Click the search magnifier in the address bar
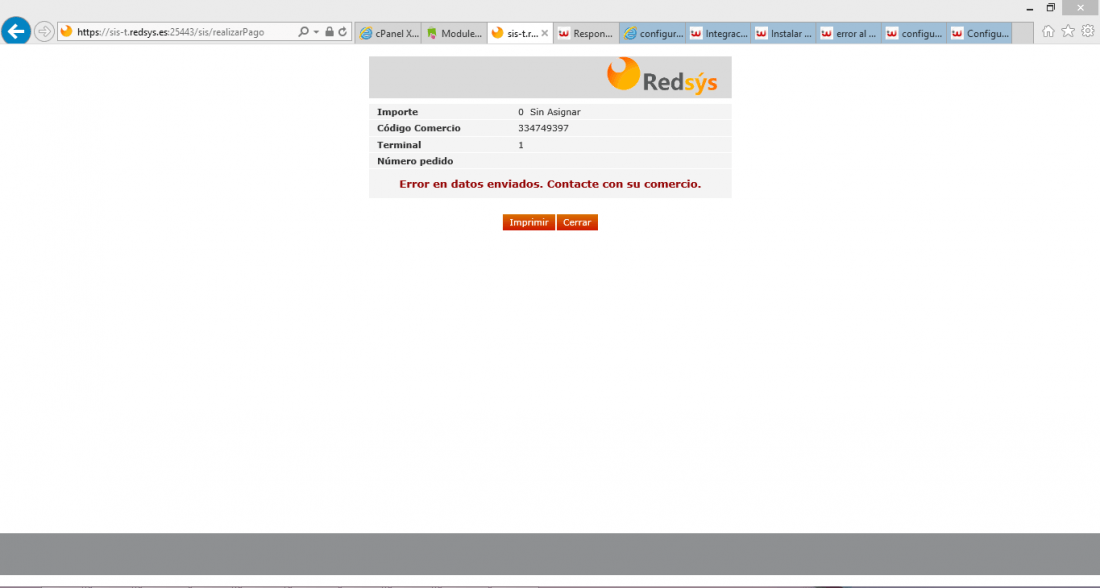Screen dimensions: 1100x588 303,32
